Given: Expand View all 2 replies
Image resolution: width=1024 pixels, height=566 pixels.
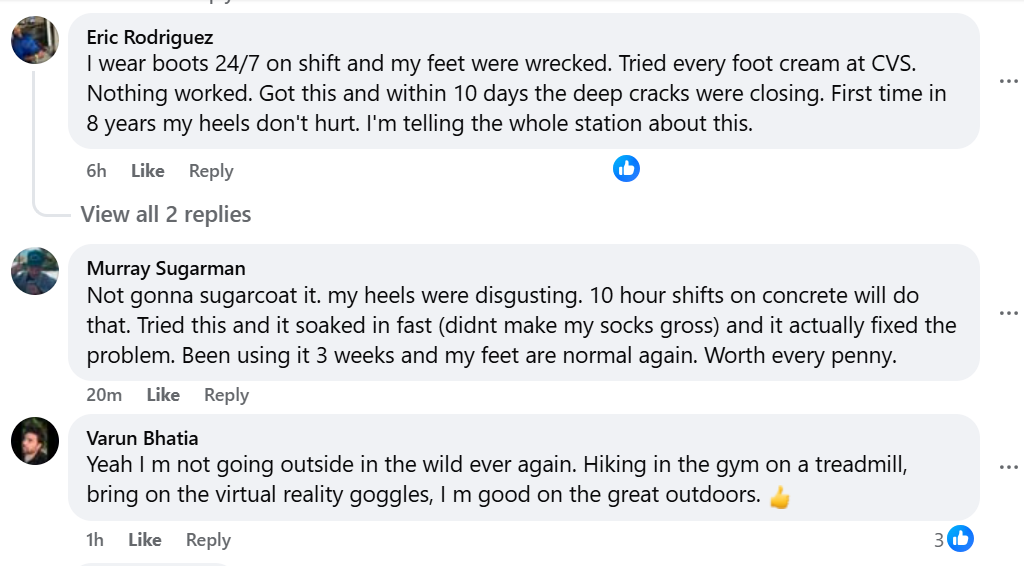Looking at the screenshot, I should (166, 214).
